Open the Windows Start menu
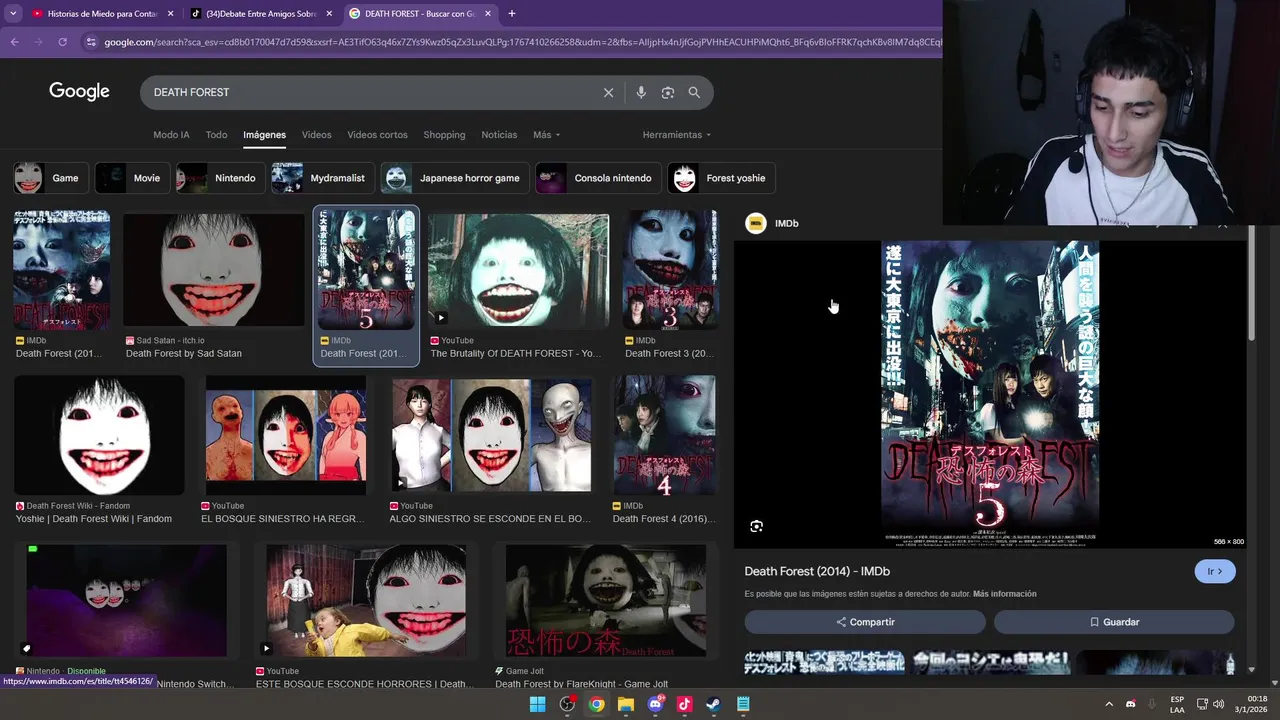This screenshot has width=1280, height=720. click(x=537, y=704)
